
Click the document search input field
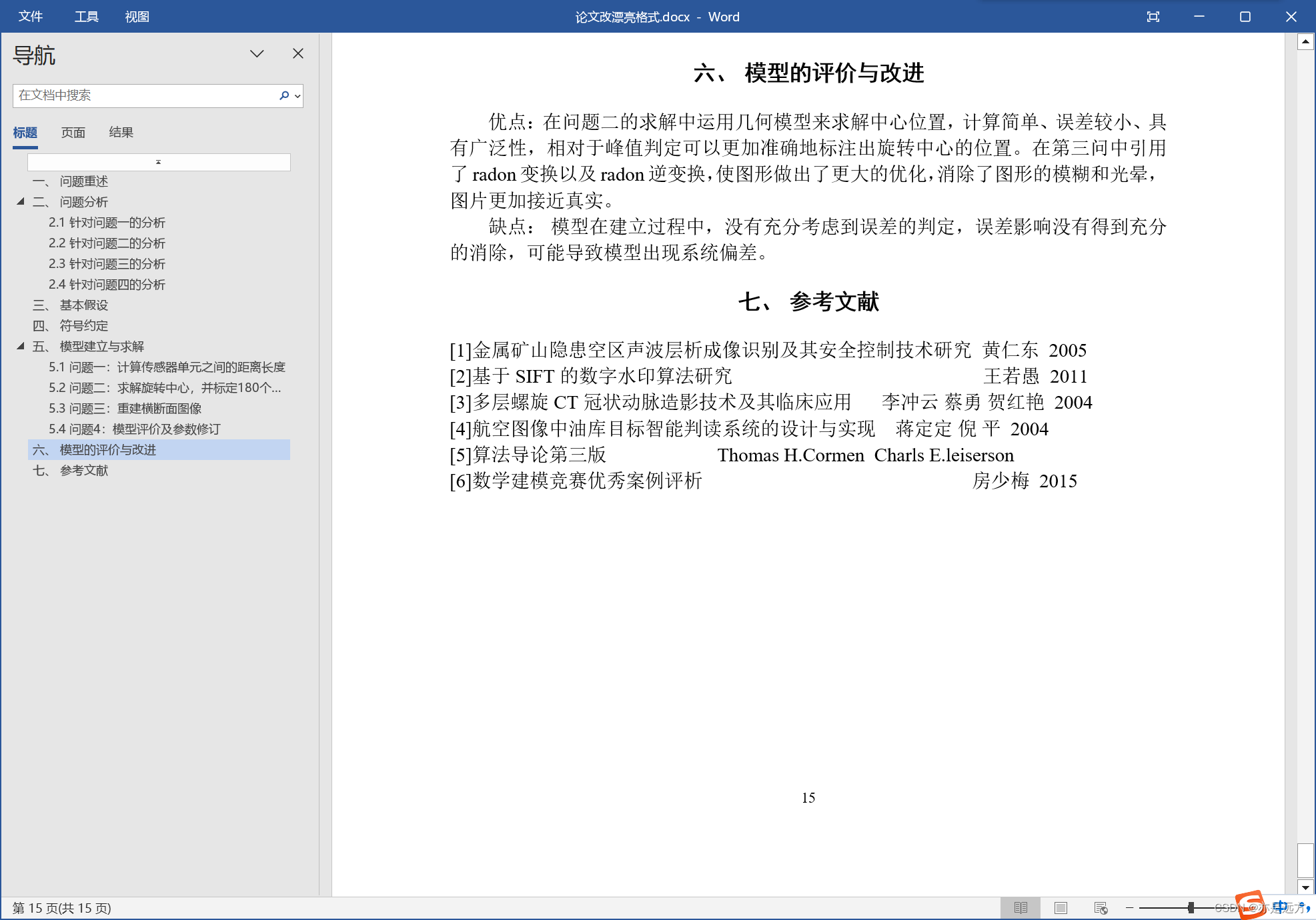143,95
